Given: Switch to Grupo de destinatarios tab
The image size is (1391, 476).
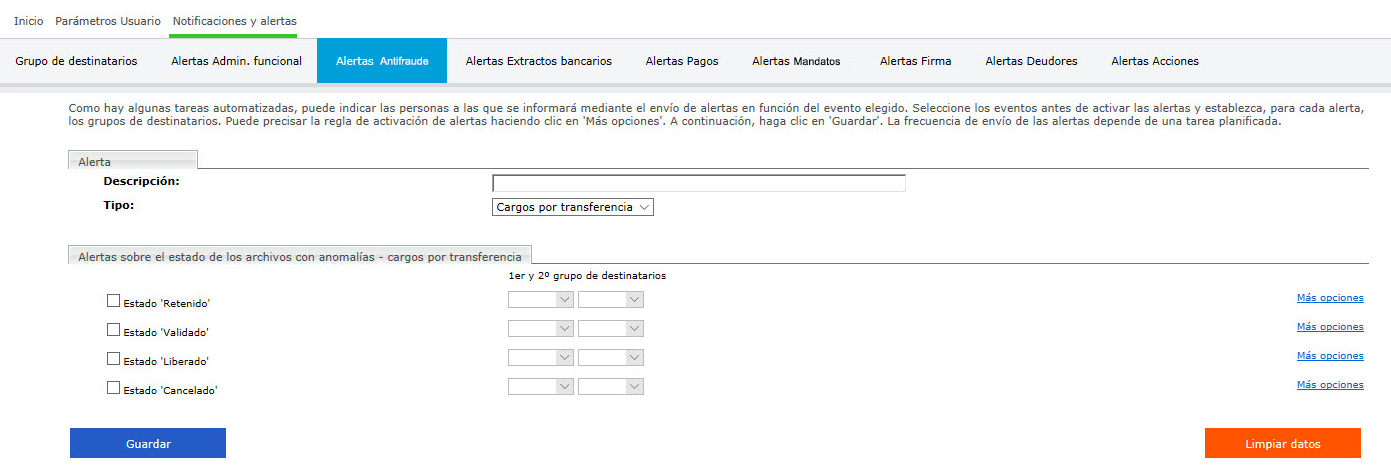Looking at the screenshot, I should coord(76,61).
